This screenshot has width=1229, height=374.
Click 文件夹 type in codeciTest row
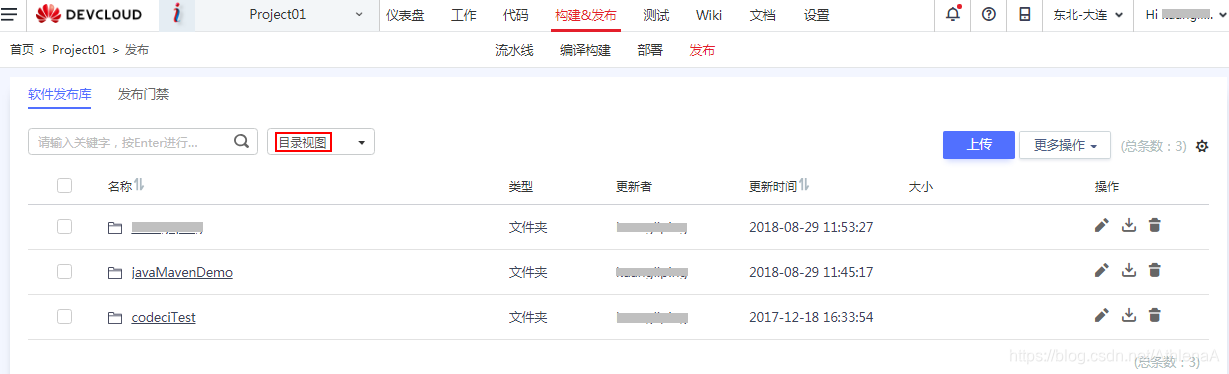(528, 317)
